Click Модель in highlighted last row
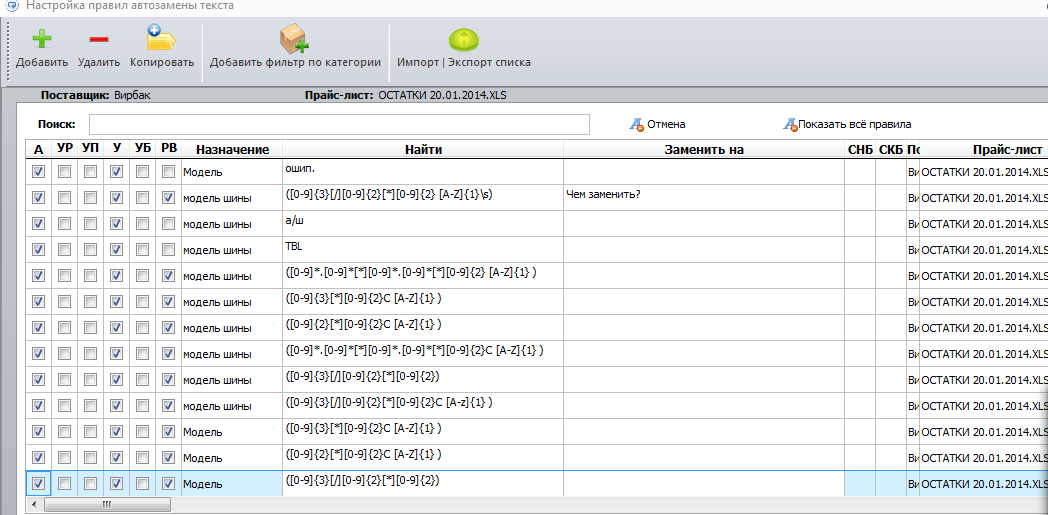The image size is (1048, 515). click(232, 483)
